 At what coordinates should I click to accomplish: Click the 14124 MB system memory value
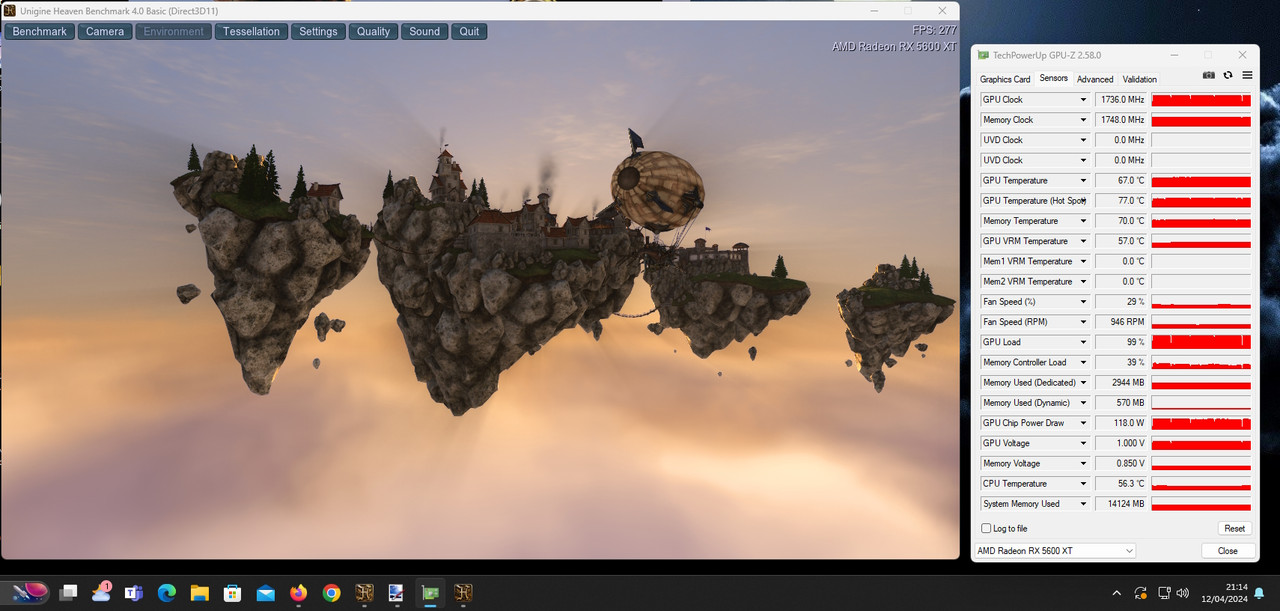tap(1121, 504)
